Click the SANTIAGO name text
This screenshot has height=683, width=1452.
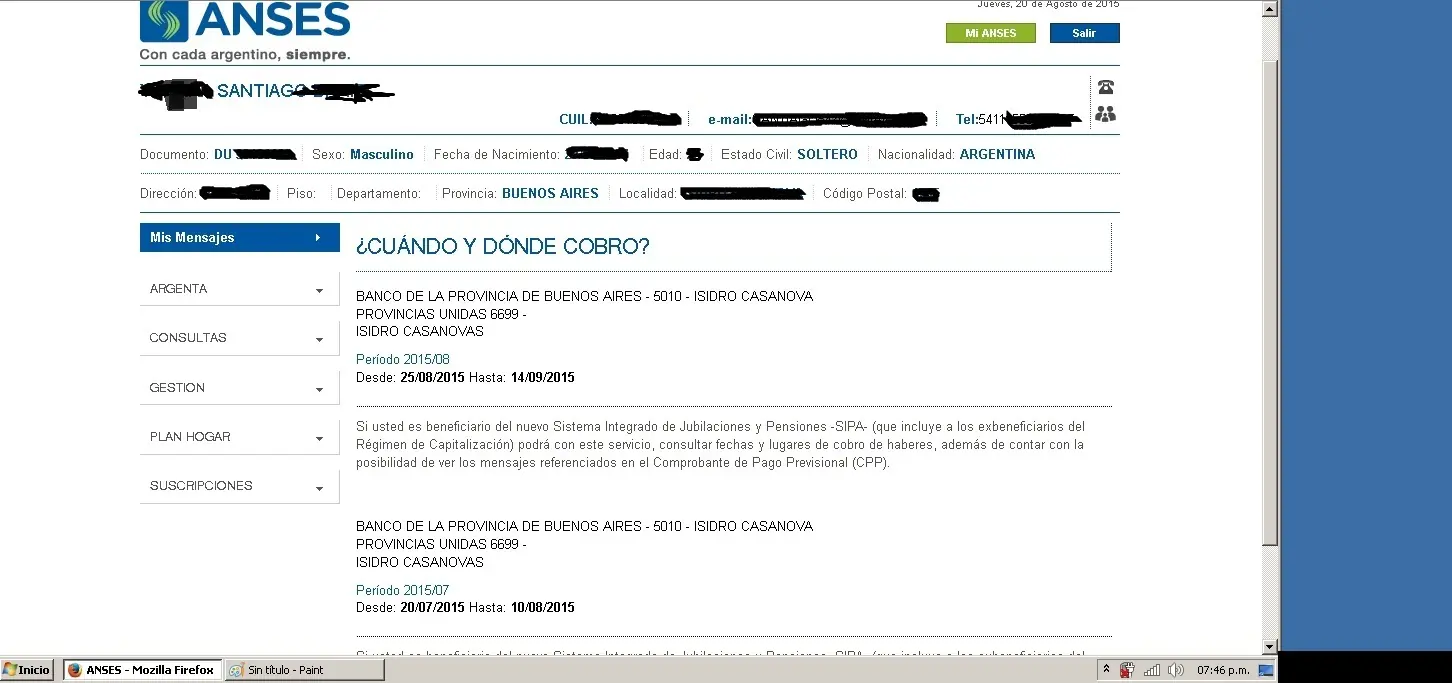coord(261,91)
